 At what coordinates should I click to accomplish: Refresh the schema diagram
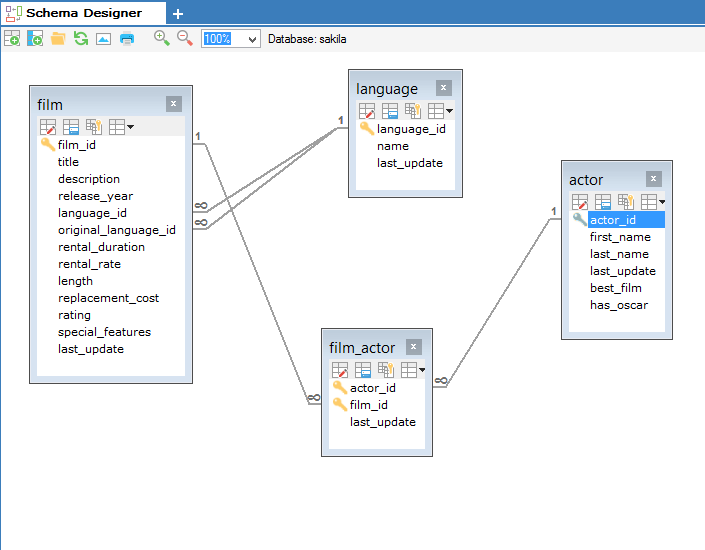[81, 39]
